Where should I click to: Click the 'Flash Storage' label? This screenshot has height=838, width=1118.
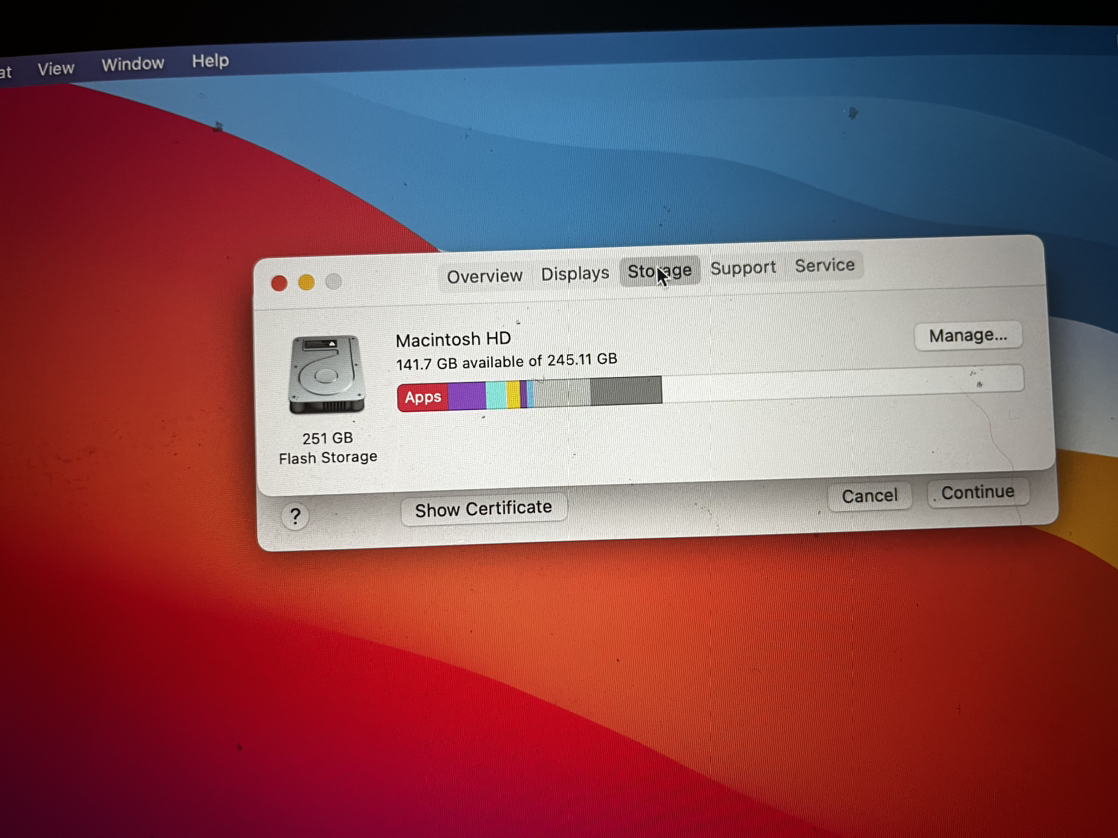[x=328, y=457]
